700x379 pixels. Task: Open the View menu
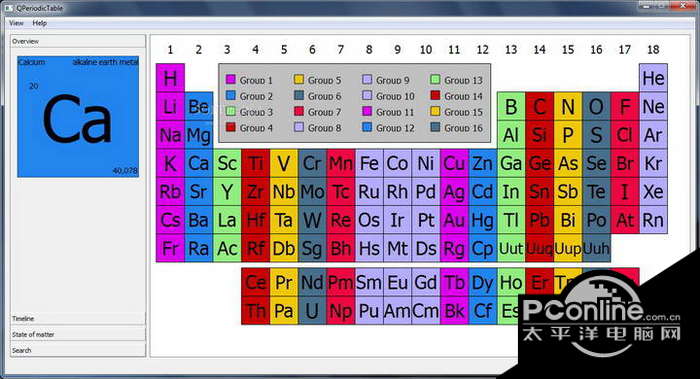pos(16,23)
